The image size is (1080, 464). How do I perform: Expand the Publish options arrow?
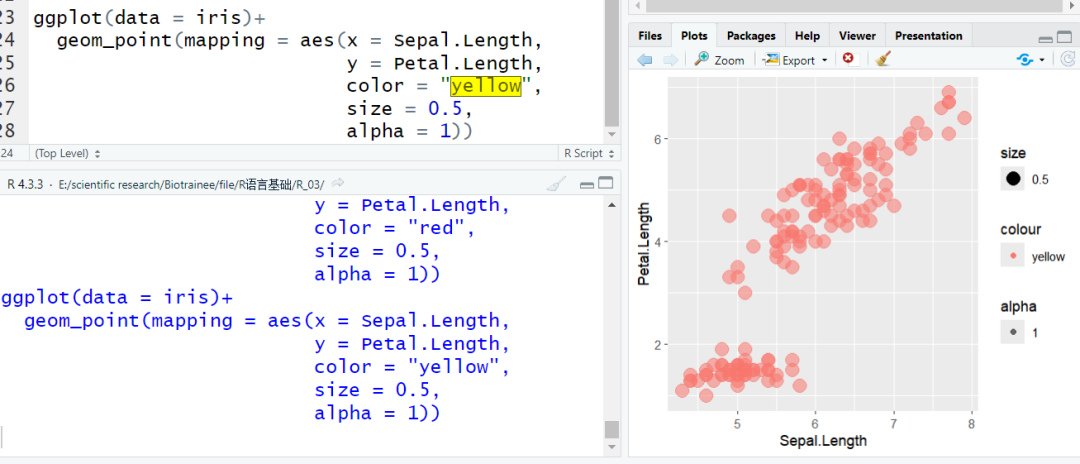(x=1042, y=60)
